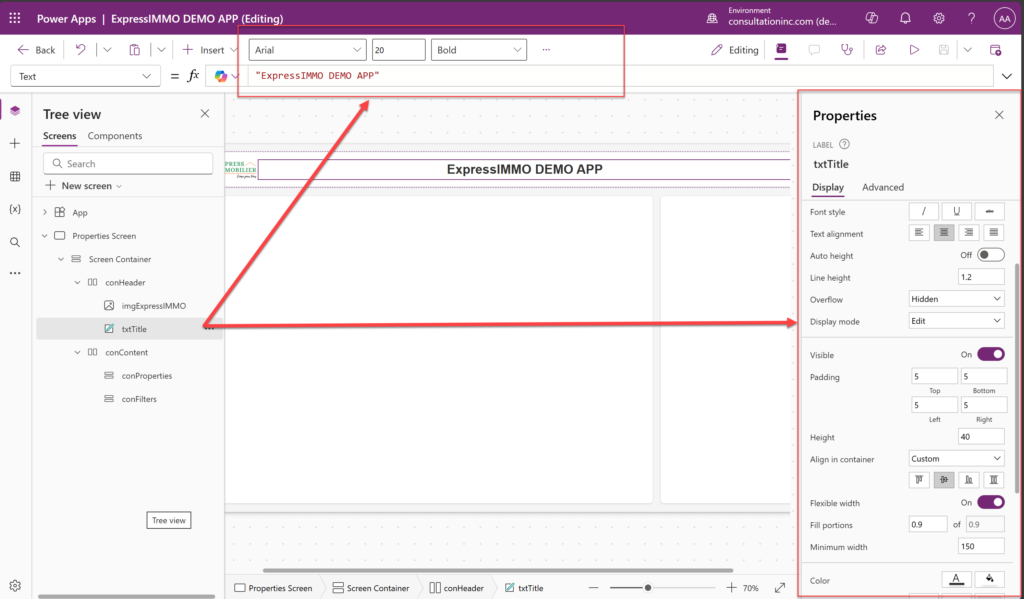Click fit to window expand icon

780,588
